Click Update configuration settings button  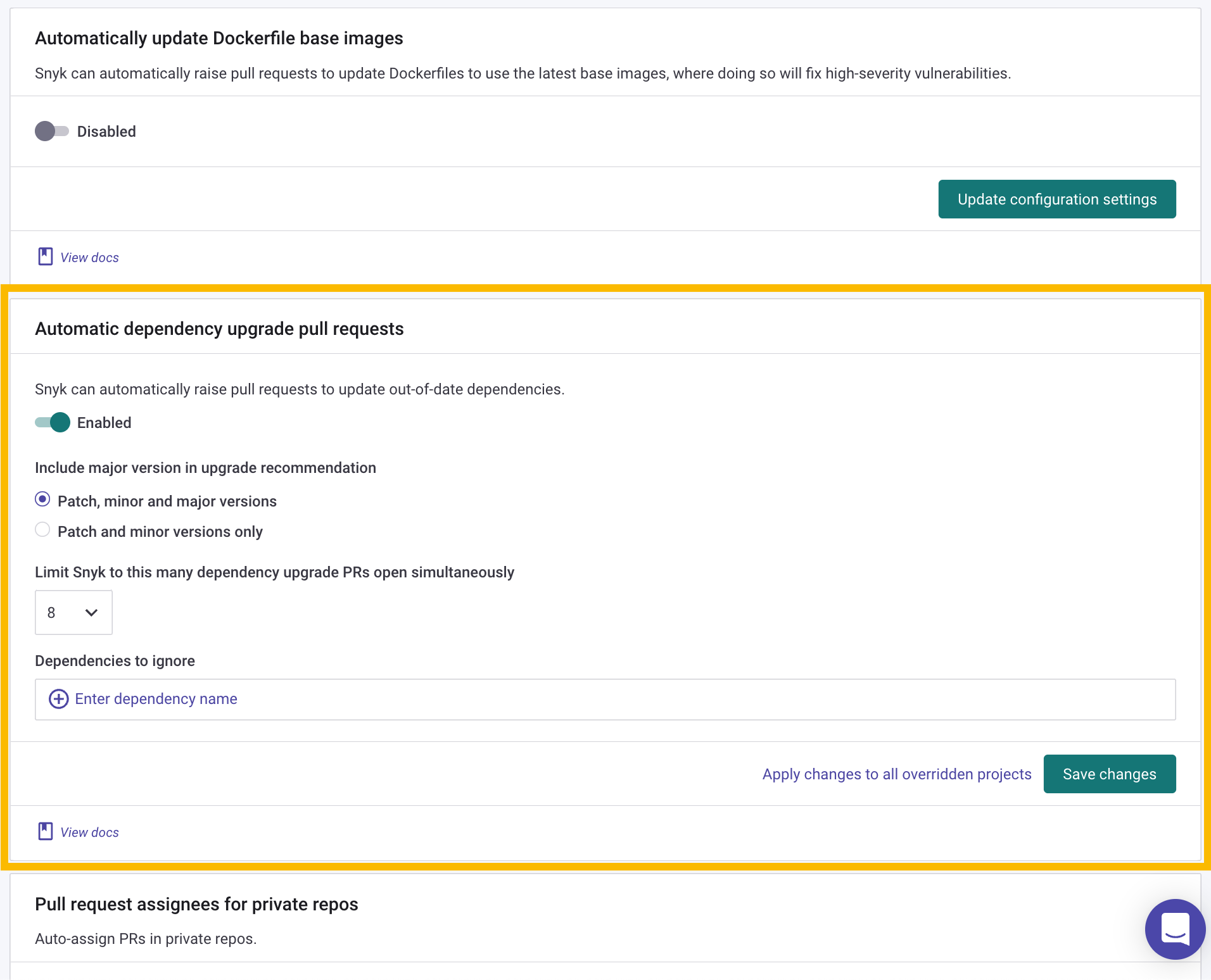1057,199
